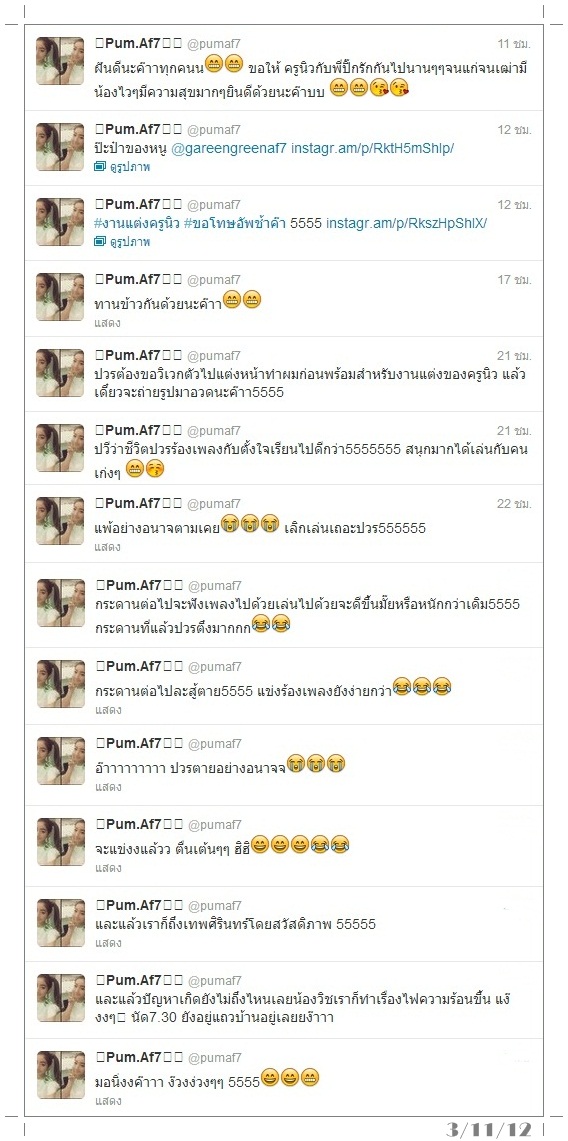The height and width of the screenshot is (1141, 568).
Task: Expand the มอนิ่งงค้าาา tweet via แสดง
Action: coord(108,1101)
